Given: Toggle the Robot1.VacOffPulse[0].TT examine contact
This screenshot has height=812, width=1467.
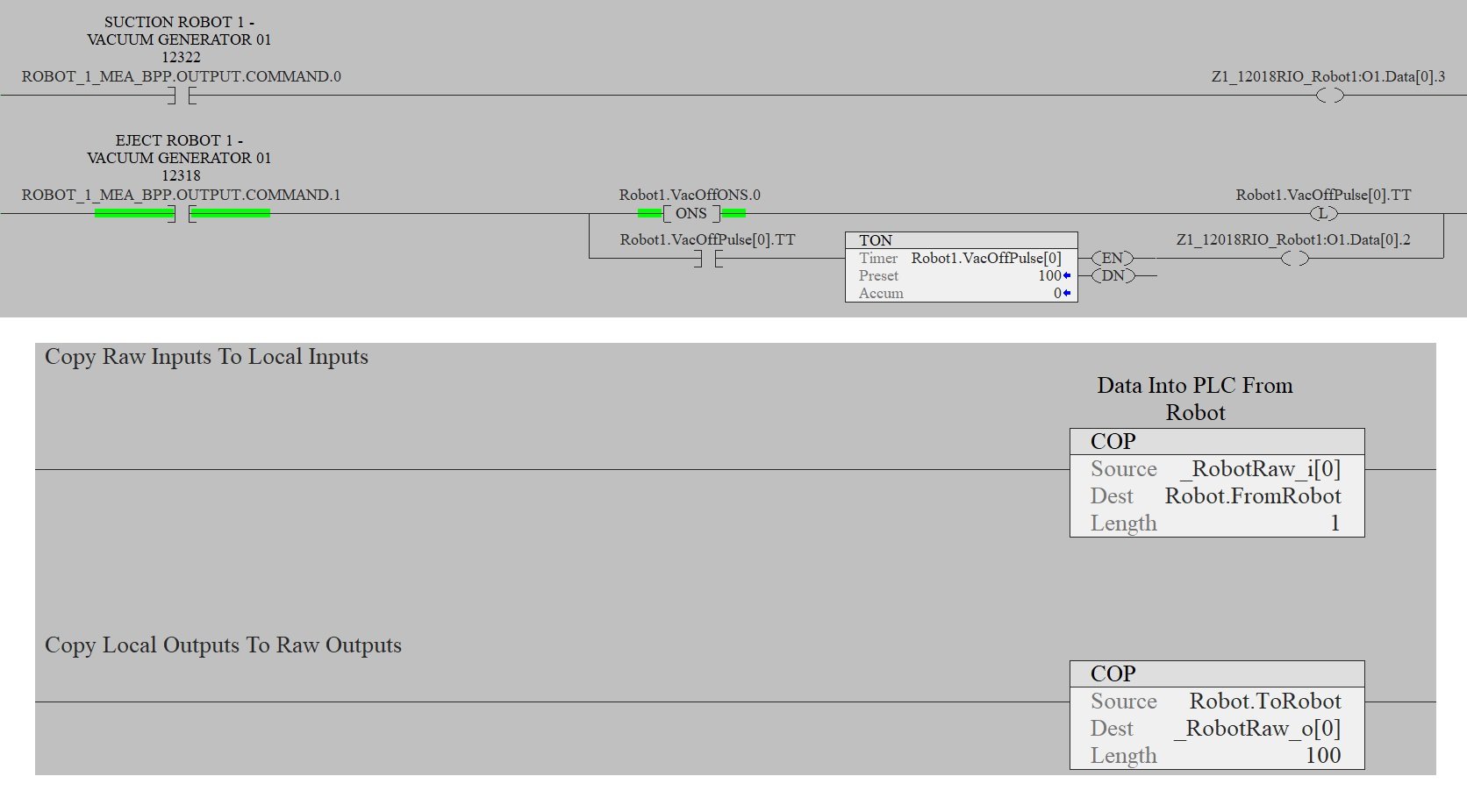Looking at the screenshot, I should click(706, 258).
